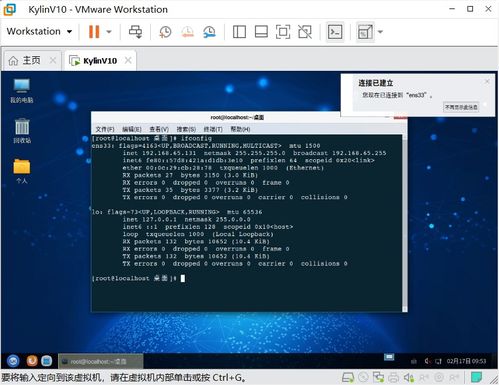Open 我的电脑 desktop icon
Image resolution: width=499 pixels, height=385 pixels.
[x=22, y=91]
